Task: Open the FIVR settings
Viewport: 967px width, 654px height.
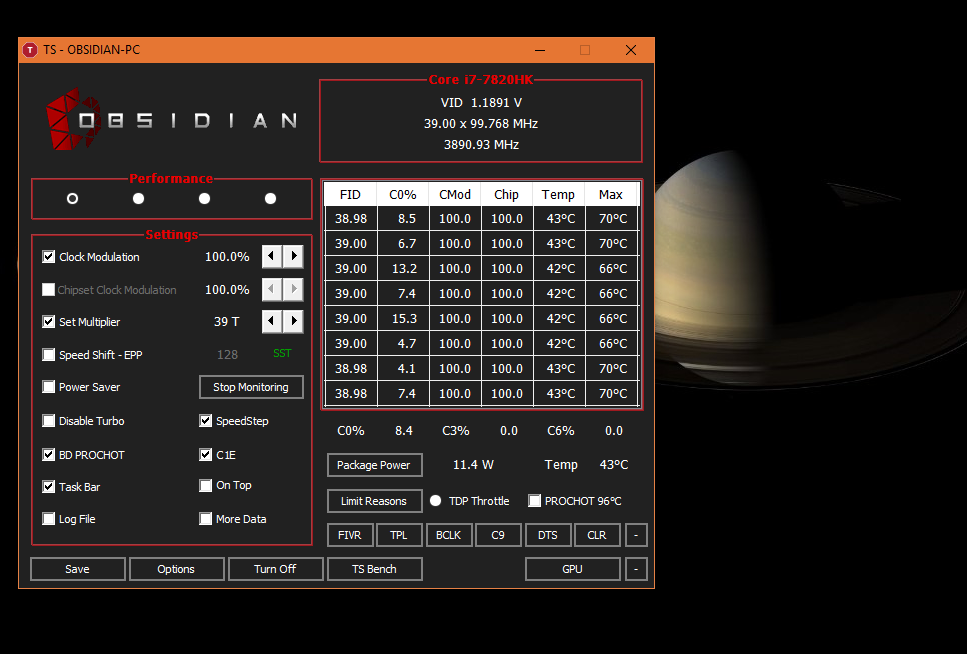Action: [350, 535]
